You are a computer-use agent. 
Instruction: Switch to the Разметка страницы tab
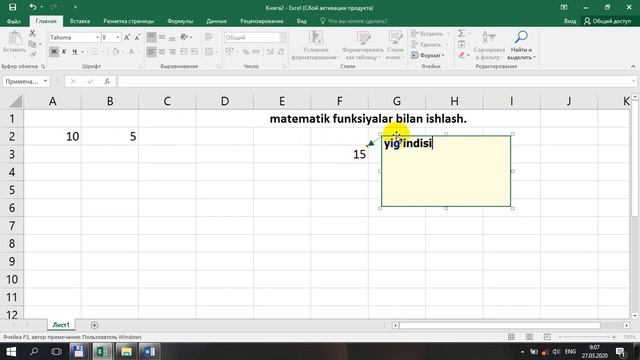129,21
